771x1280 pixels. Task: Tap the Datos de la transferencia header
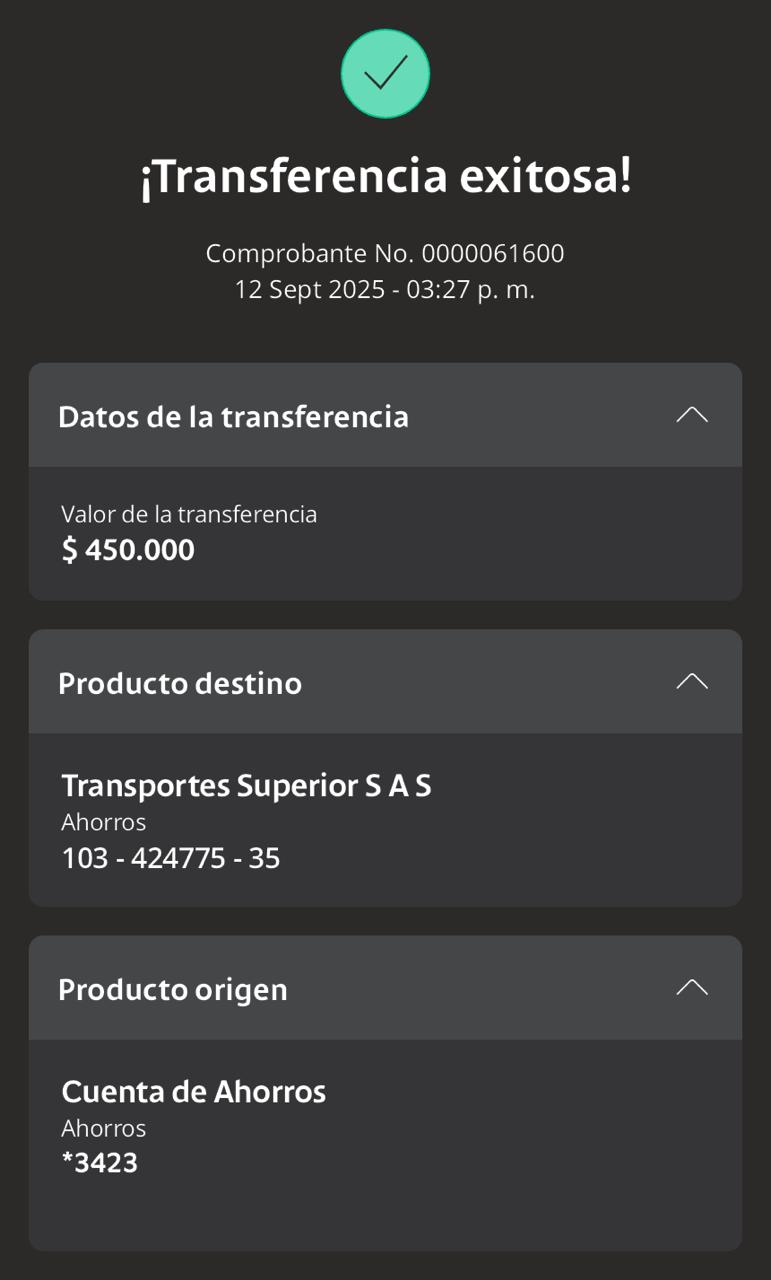tap(233, 417)
